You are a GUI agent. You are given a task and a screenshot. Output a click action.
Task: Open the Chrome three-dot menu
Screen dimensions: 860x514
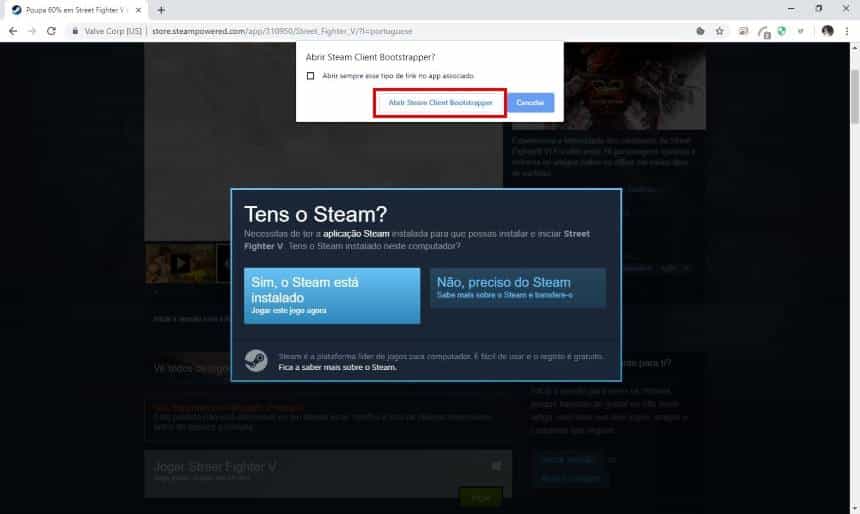[847, 31]
